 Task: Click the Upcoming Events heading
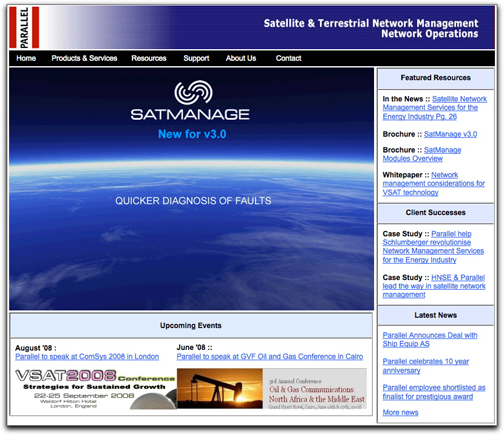[x=191, y=326]
